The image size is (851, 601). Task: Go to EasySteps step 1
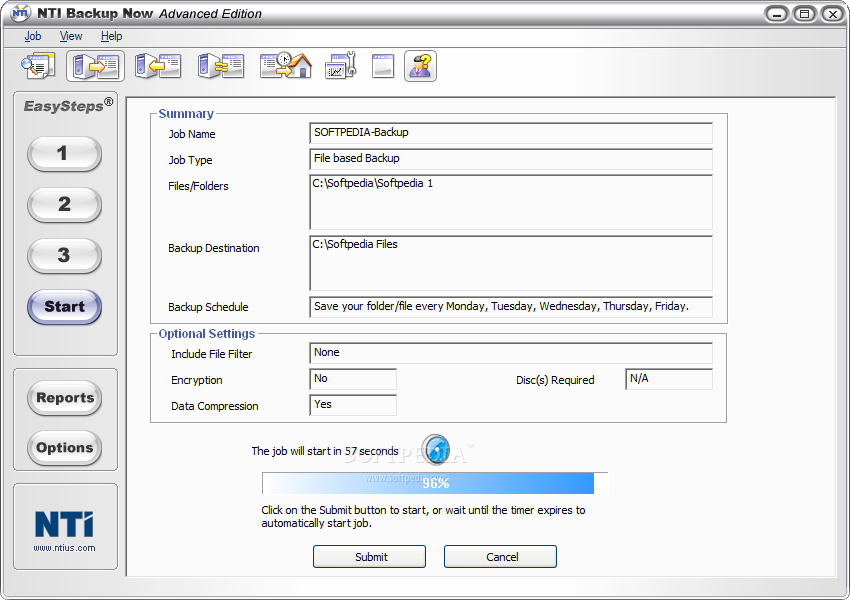coord(64,154)
